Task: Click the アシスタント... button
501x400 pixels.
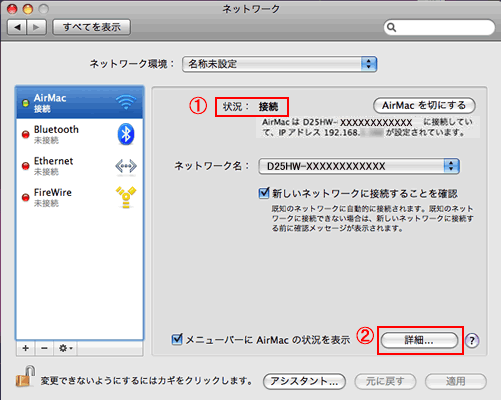Action: pos(304,381)
